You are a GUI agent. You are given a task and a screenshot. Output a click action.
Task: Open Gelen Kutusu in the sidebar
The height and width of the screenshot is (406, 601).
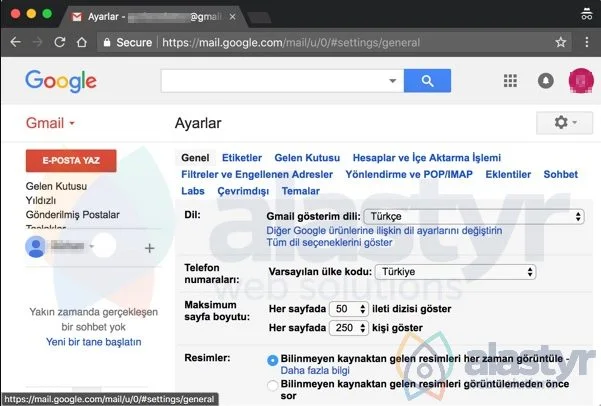pos(56,186)
